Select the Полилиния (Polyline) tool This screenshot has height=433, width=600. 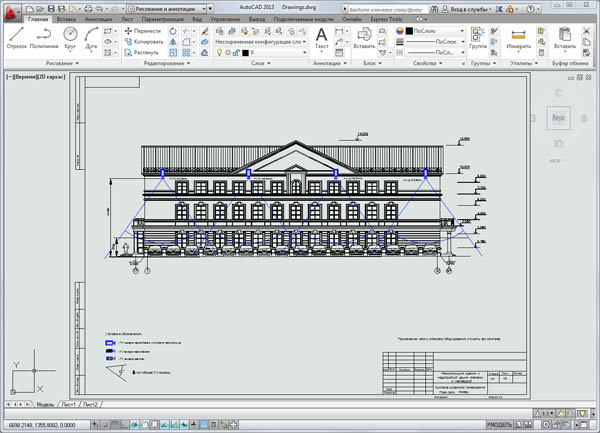(46, 38)
